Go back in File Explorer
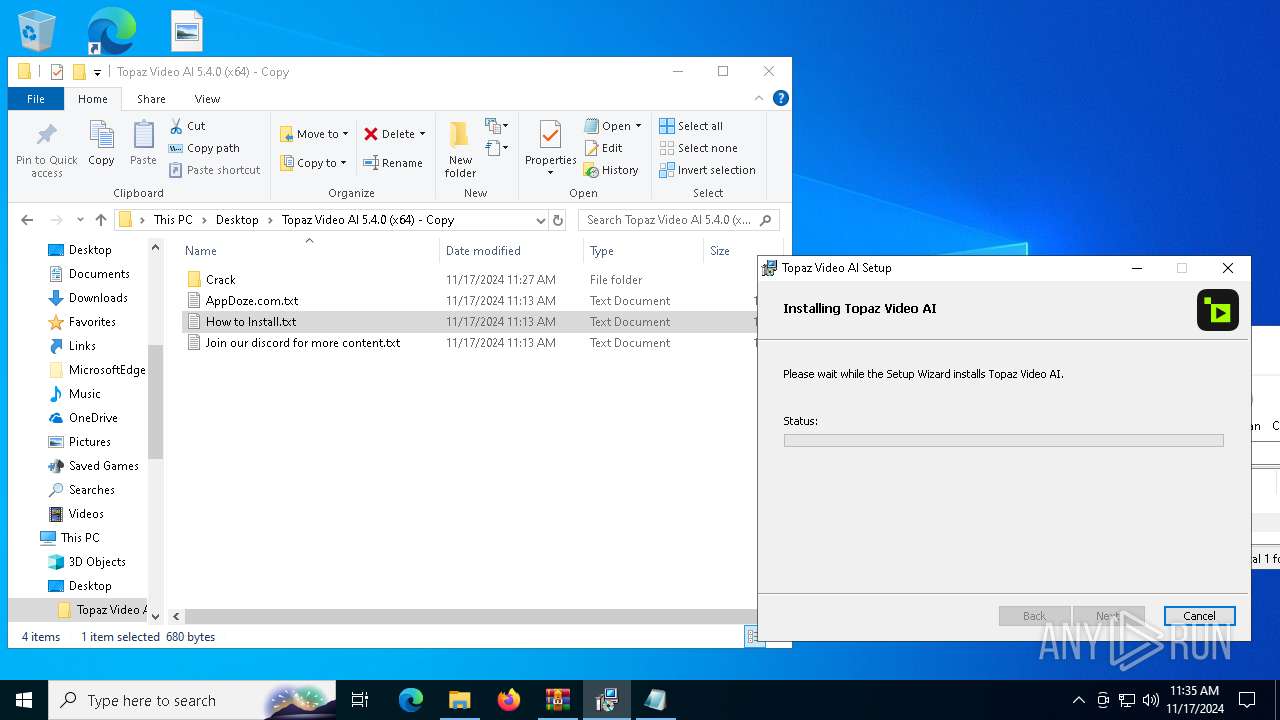This screenshot has height=720, width=1280. (27, 220)
